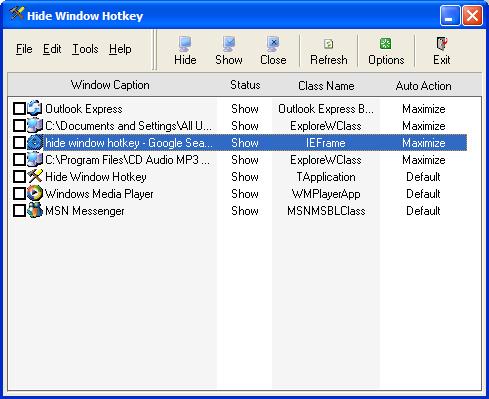The width and height of the screenshot is (489, 399).
Task: Sort by the Class Name column header
Action: [326, 85]
